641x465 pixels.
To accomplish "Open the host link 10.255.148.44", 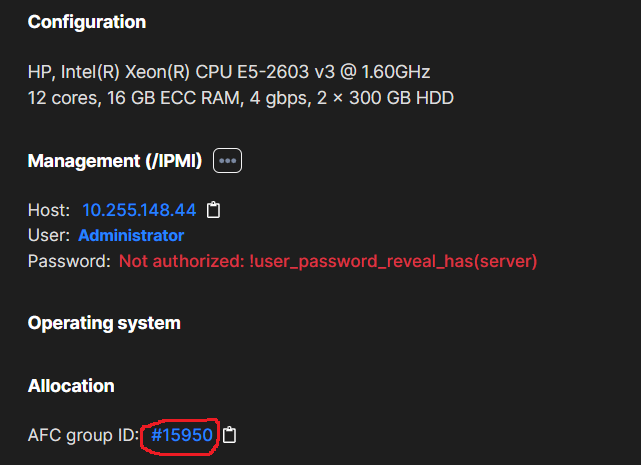I will (139, 210).
